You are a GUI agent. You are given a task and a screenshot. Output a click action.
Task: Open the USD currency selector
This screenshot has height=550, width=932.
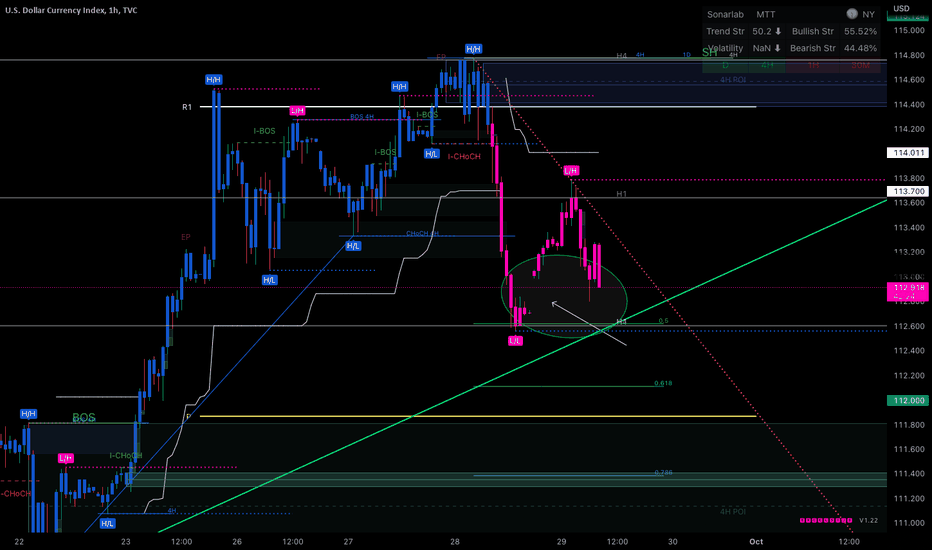(901, 8)
